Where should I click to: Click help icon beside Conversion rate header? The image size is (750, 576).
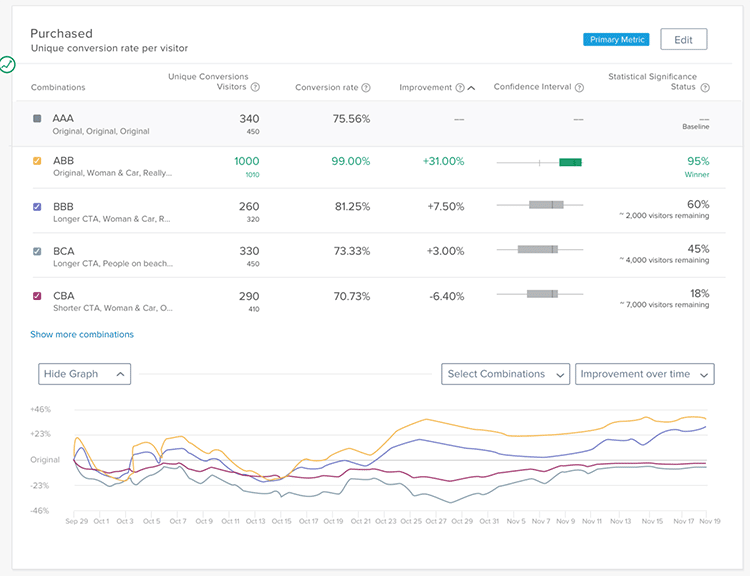tap(366, 88)
